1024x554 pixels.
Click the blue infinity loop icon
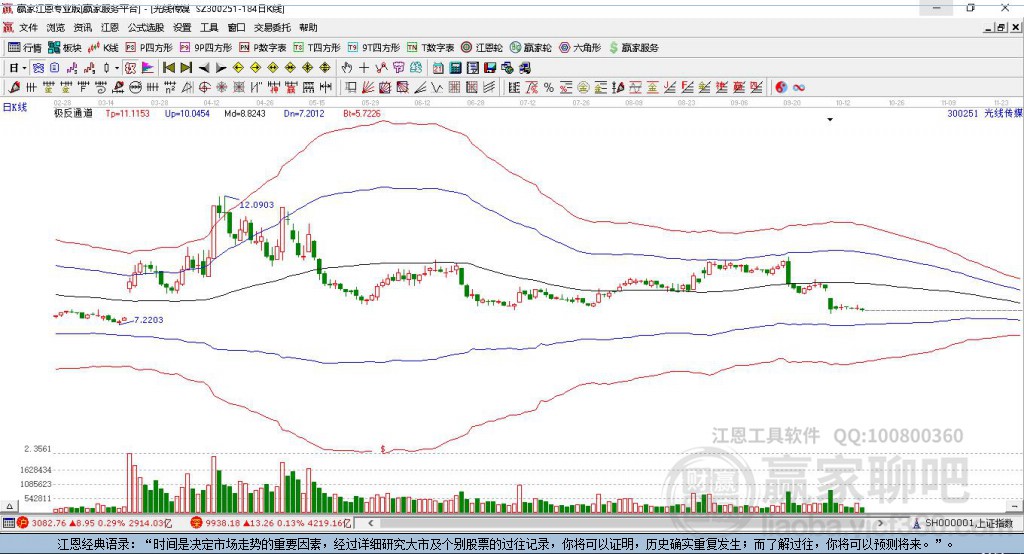pyautogui.click(x=799, y=87)
